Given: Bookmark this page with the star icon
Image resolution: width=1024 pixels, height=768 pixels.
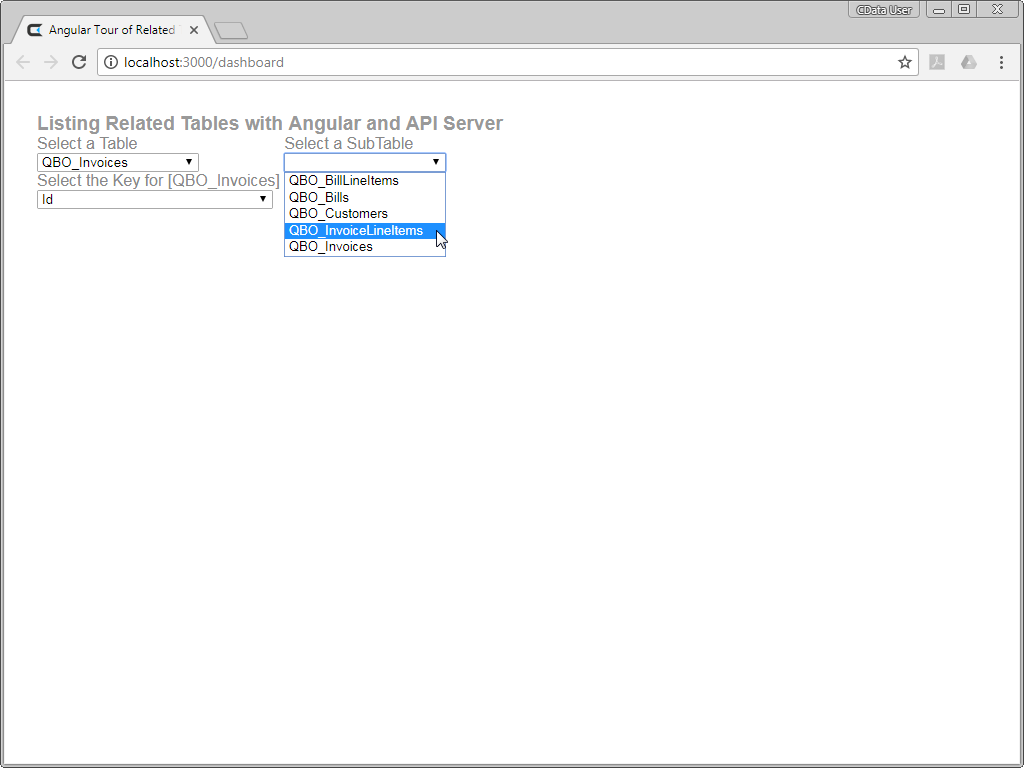Looking at the screenshot, I should tap(905, 62).
